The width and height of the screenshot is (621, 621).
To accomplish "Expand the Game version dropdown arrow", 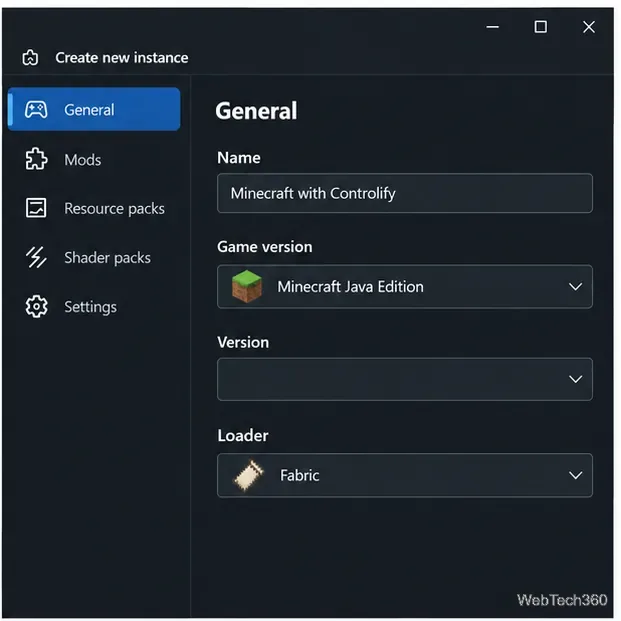I will 575,287.
